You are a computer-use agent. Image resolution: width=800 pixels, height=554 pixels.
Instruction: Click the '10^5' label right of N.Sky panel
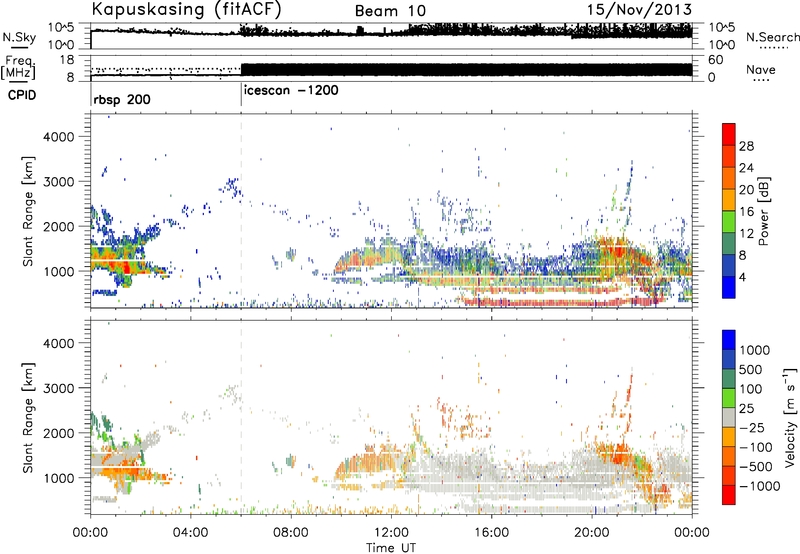coord(721,28)
